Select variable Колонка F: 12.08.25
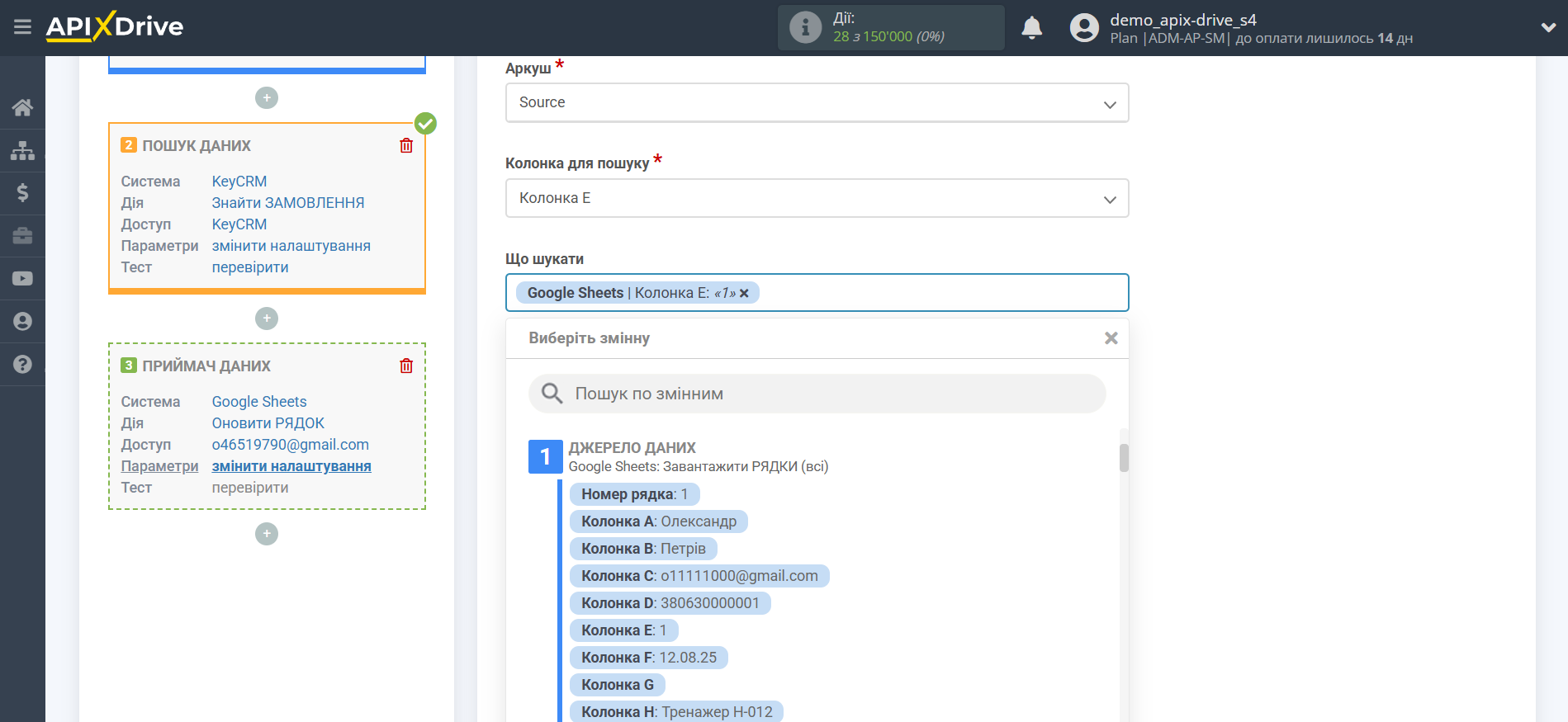 point(649,658)
